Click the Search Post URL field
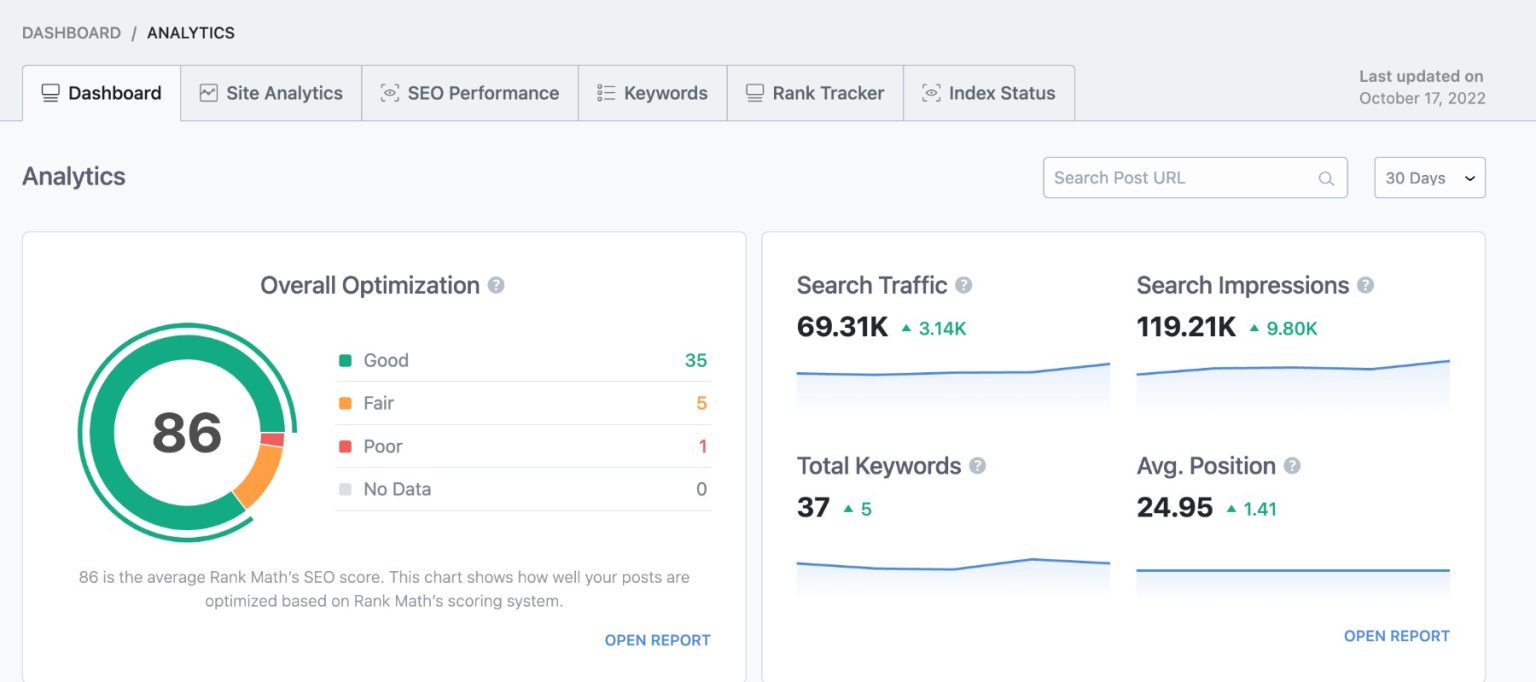 pyautogui.click(x=1180, y=178)
